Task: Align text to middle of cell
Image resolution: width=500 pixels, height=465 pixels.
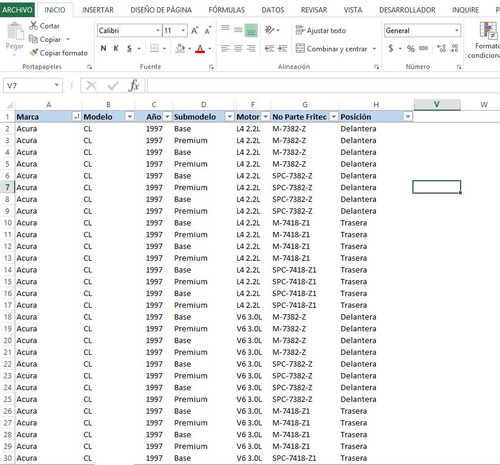Action: coord(238,30)
